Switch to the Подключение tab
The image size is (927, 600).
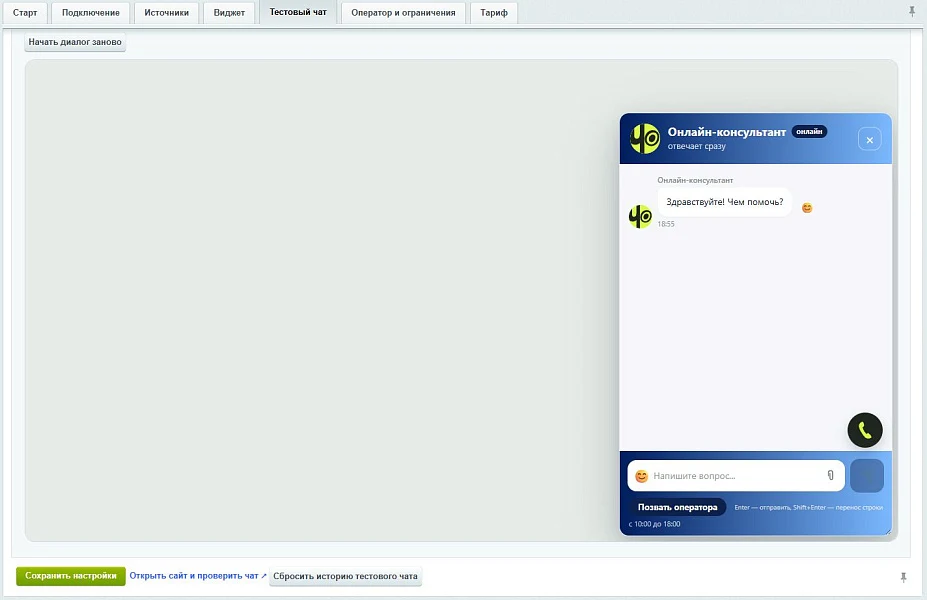click(90, 12)
